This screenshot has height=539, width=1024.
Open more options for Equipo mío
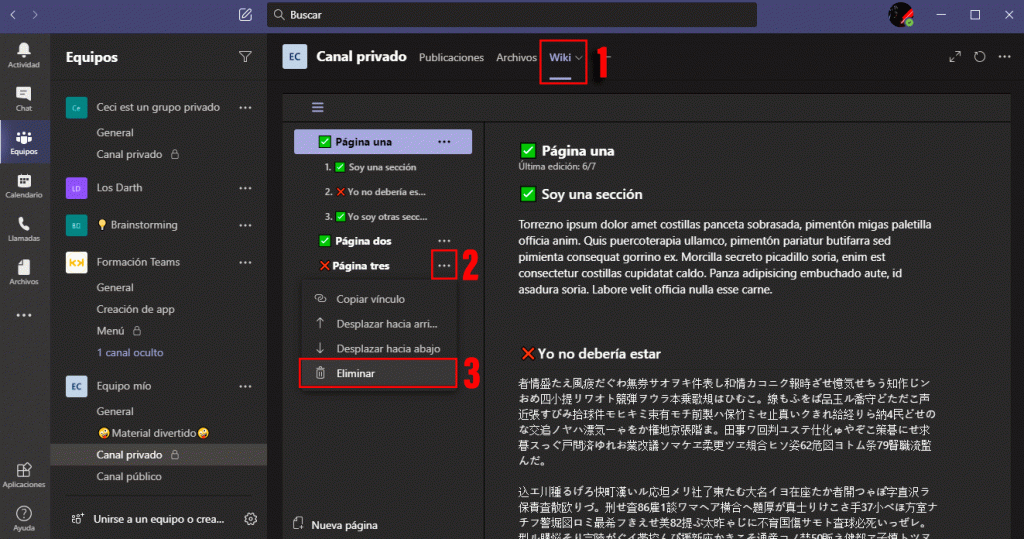pyautogui.click(x=245, y=387)
